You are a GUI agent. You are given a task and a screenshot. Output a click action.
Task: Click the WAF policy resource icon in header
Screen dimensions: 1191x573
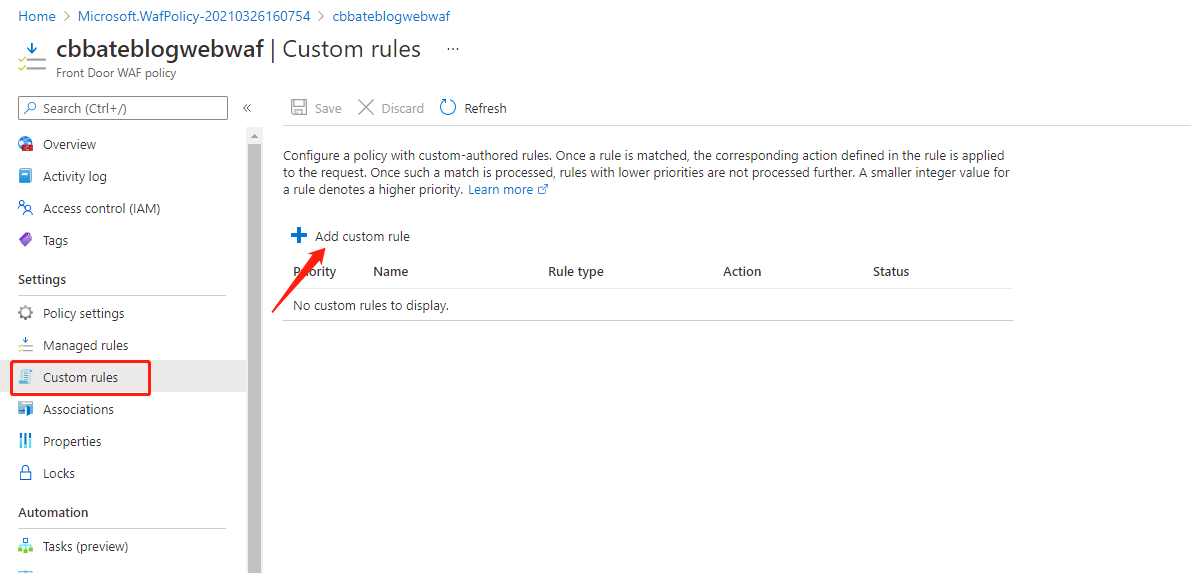coord(31,57)
